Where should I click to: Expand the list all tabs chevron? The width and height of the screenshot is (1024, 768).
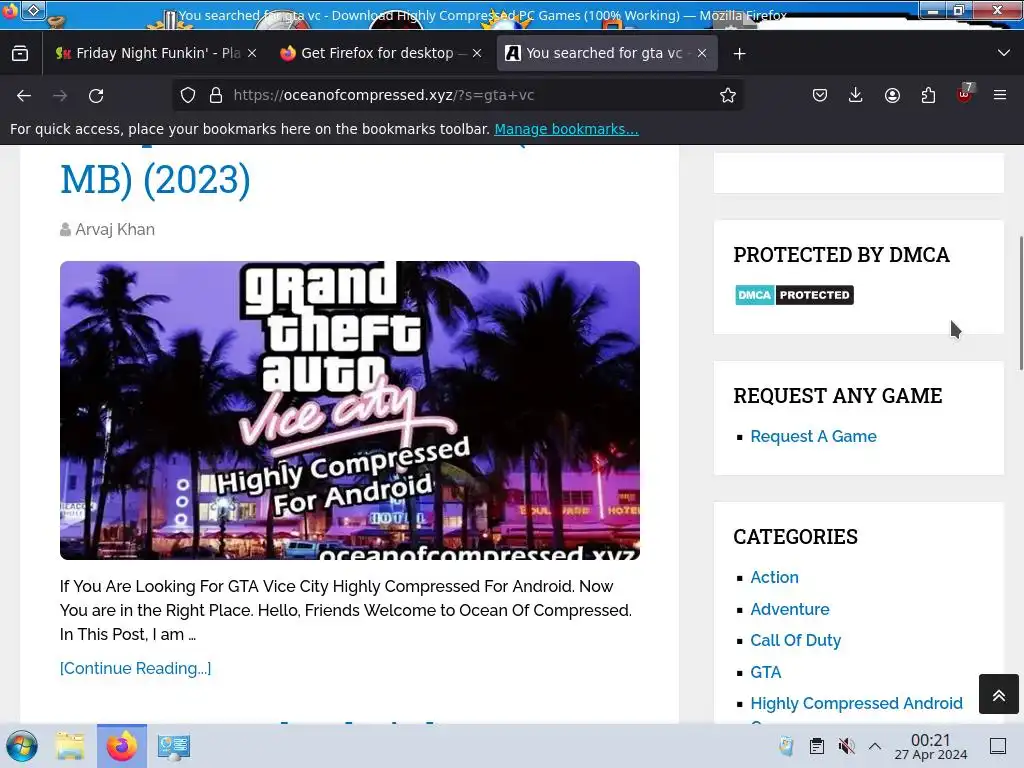(x=1004, y=53)
